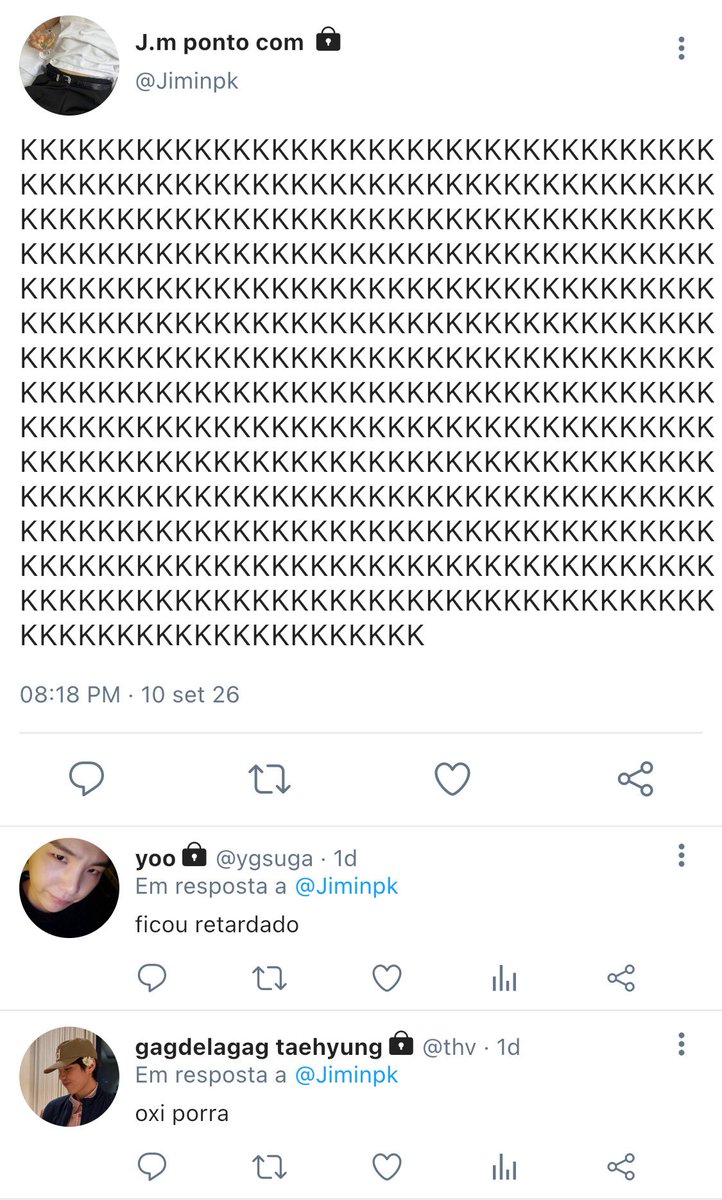Reply to the 'oxi porra' comment

click(x=151, y=1166)
